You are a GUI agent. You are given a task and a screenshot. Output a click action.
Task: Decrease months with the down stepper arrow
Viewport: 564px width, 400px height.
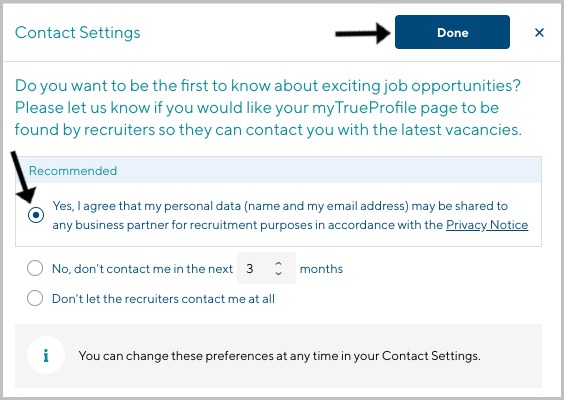tap(278, 273)
